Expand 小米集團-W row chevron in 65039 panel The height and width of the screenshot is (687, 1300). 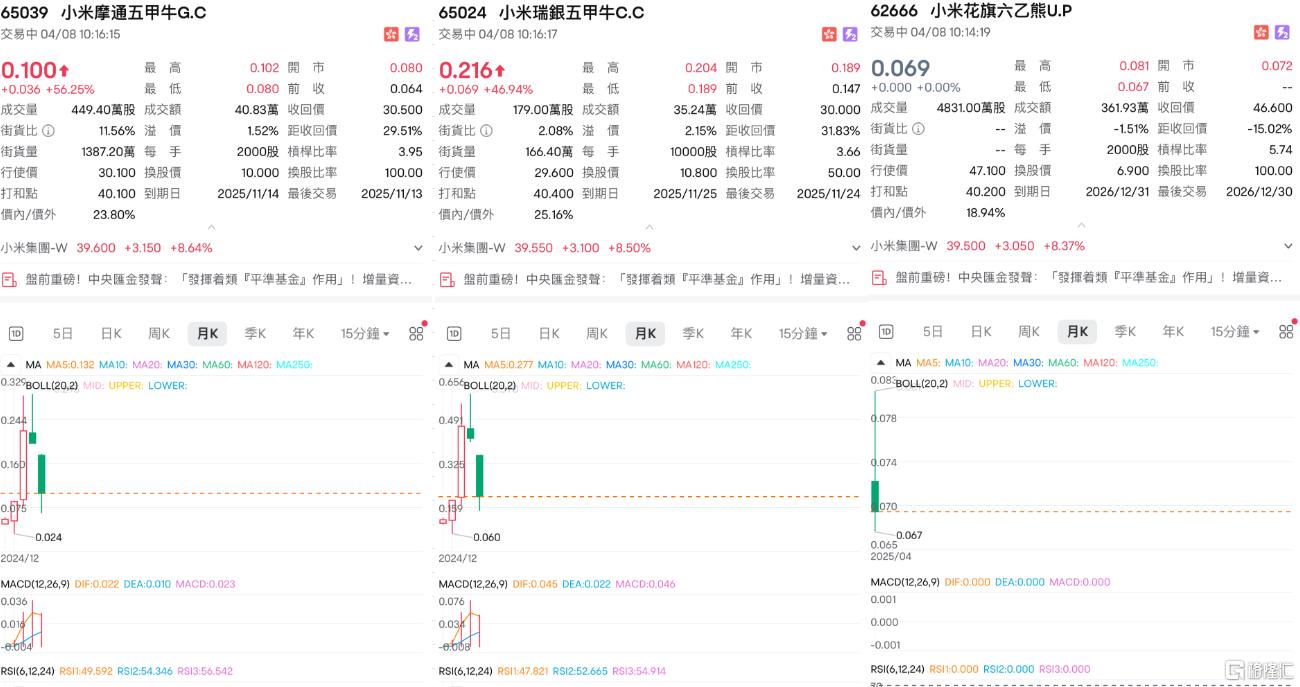pyautogui.click(x=417, y=248)
